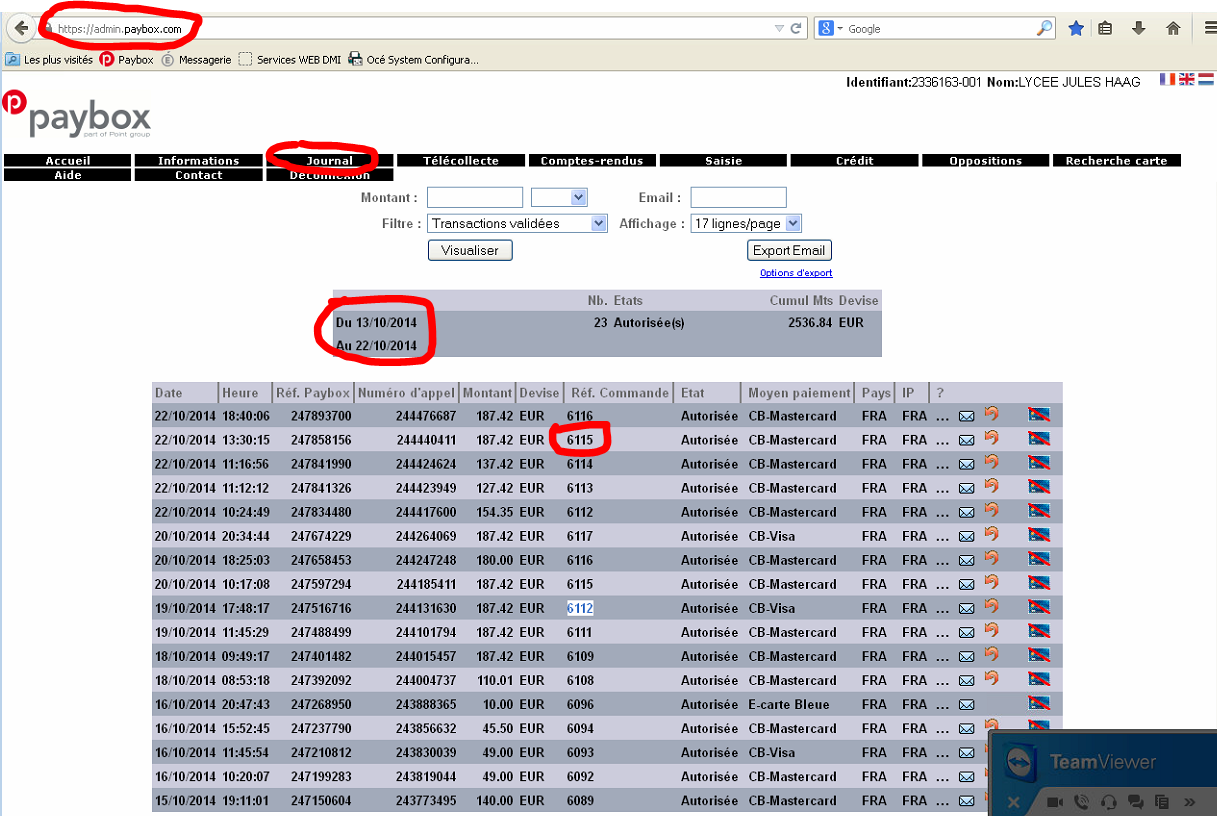The height and width of the screenshot is (816, 1217).
Task: Open the currency dropdown next to Montant
Action: (x=559, y=197)
